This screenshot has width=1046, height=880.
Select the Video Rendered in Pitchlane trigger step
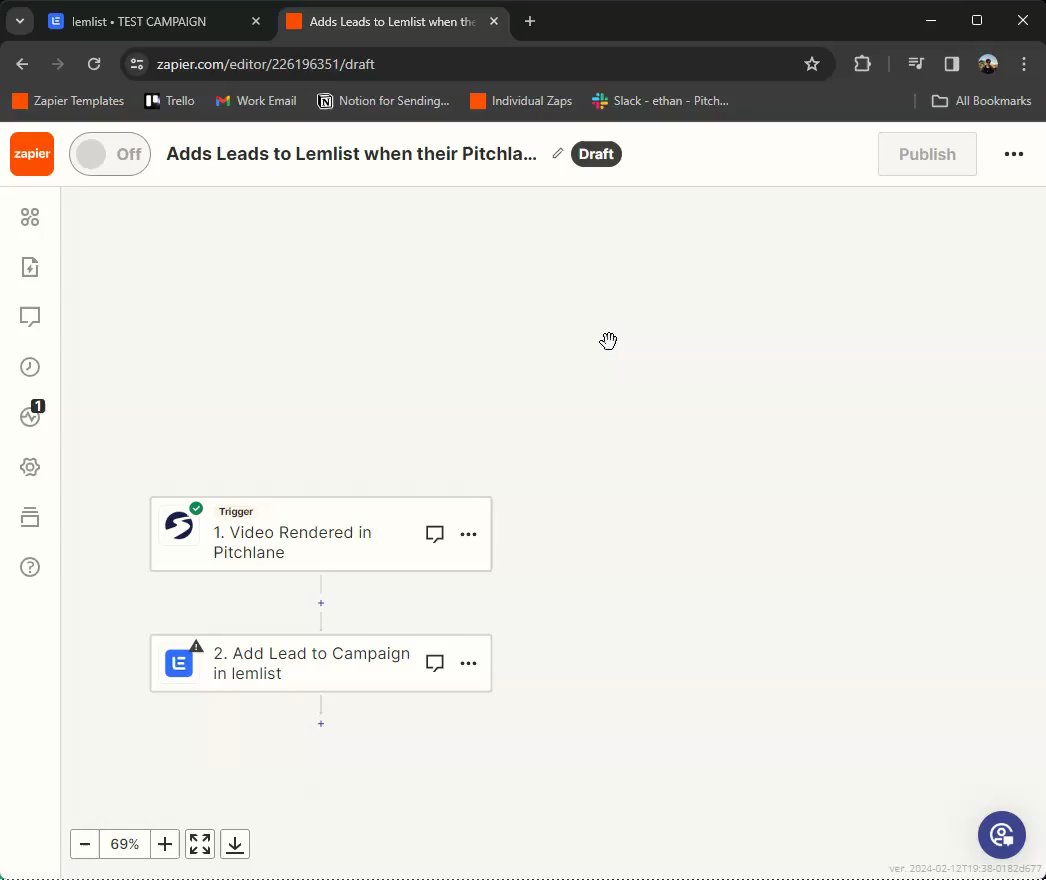click(321, 534)
